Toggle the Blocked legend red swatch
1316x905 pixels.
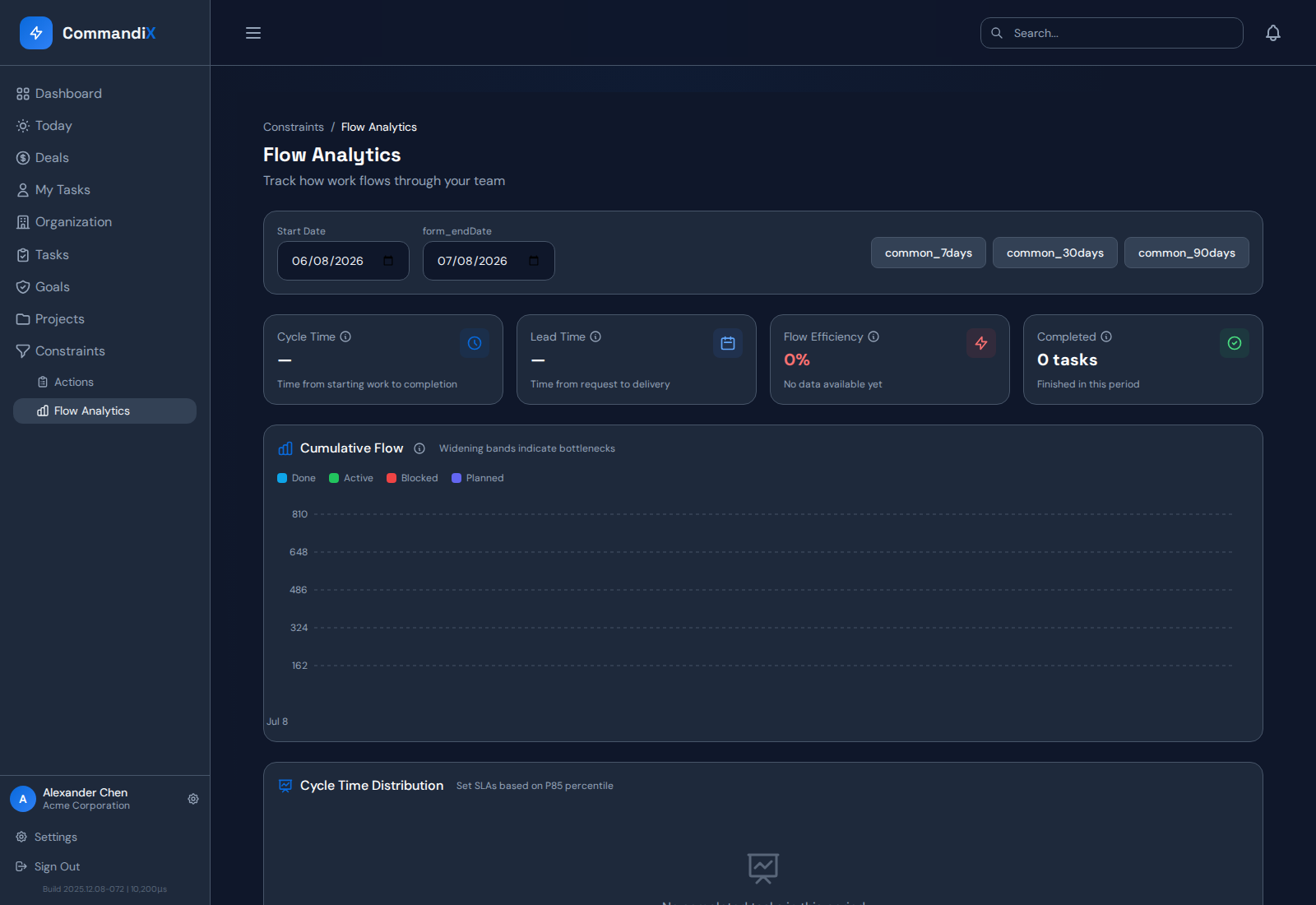click(x=392, y=478)
